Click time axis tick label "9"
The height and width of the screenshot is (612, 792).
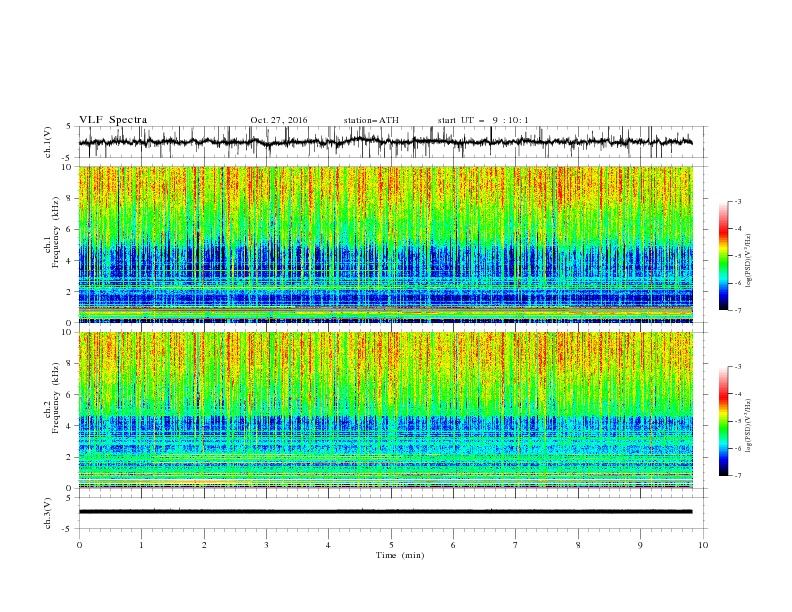coord(640,545)
